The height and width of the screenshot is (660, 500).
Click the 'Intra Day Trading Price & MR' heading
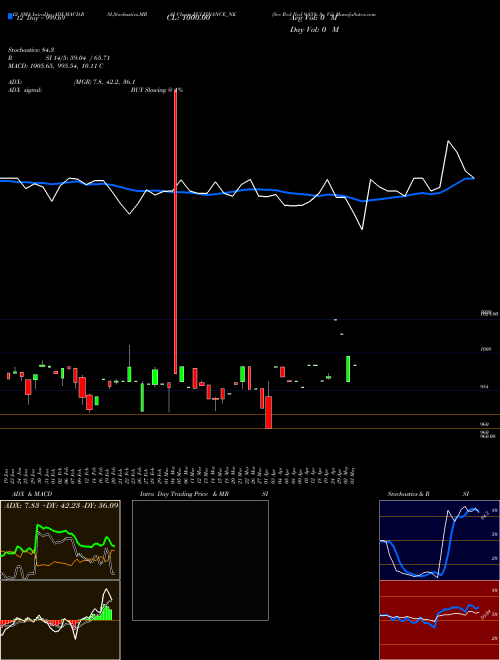(184, 494)
